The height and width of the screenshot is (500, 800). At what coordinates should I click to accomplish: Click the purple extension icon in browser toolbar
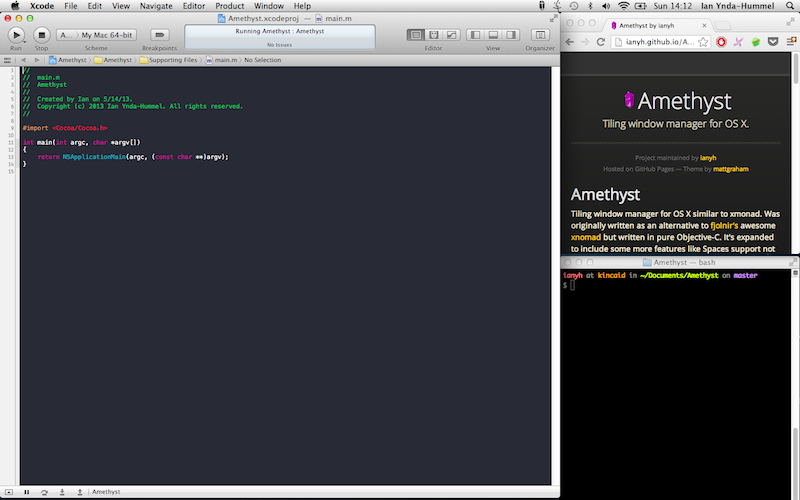(738, 42)
